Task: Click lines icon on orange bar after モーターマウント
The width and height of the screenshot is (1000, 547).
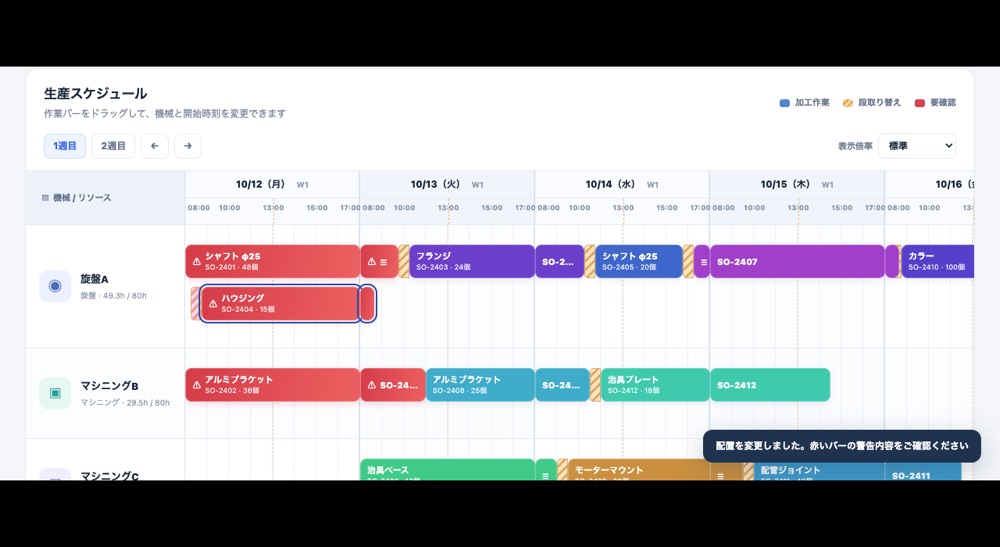Action: (720, 476)
